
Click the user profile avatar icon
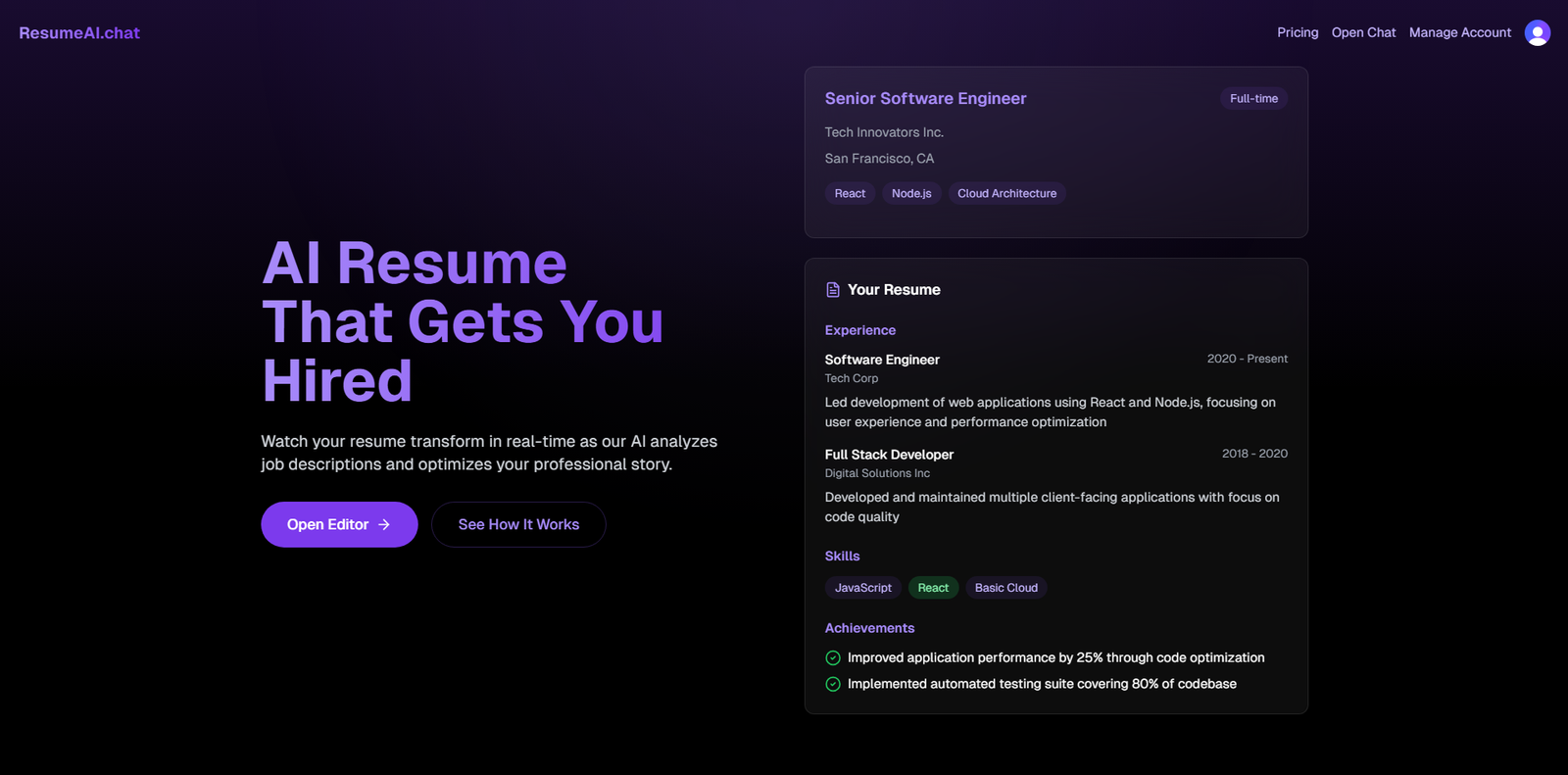(x=1537, y=33)
